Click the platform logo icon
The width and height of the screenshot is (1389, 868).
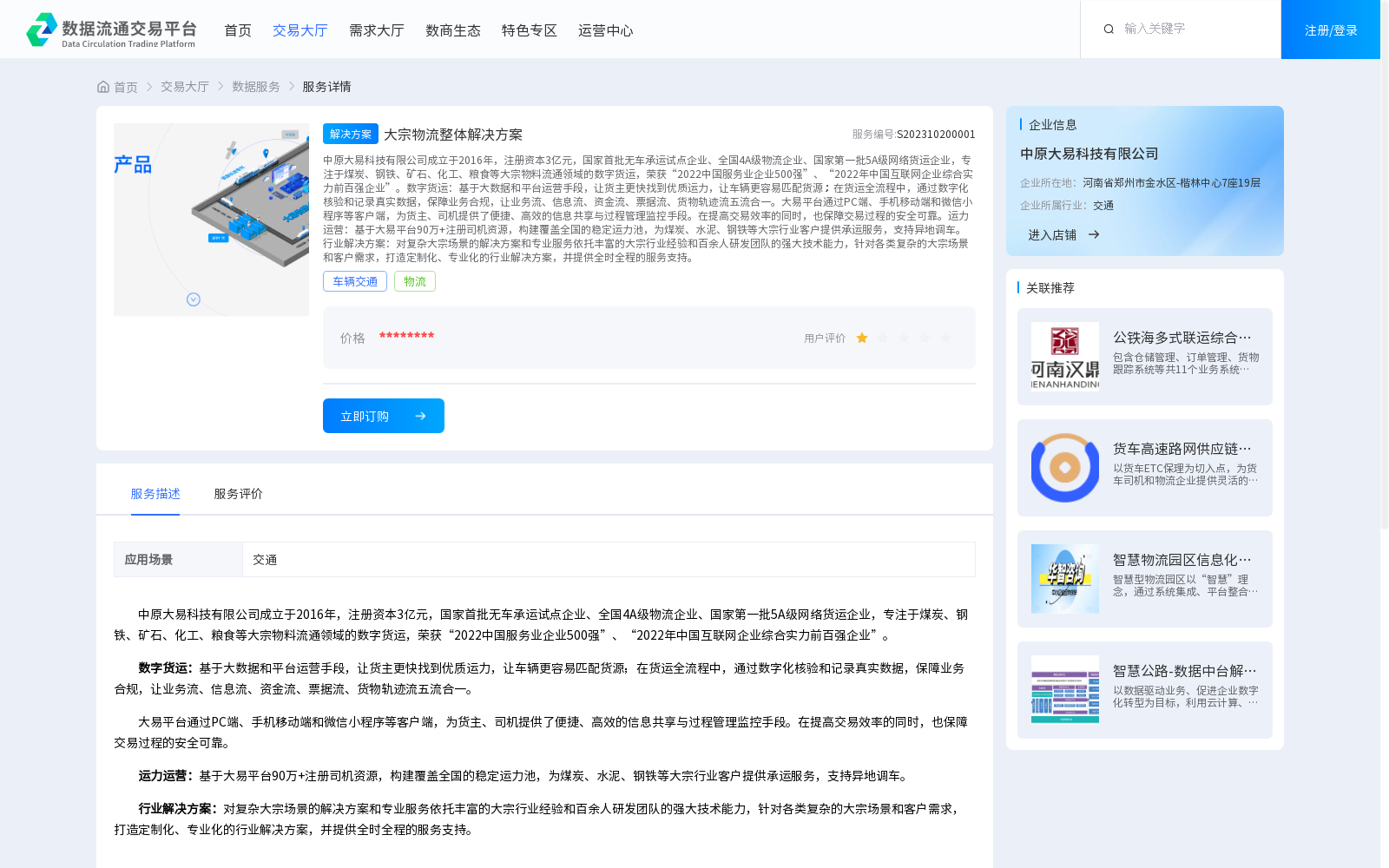click(x=42, y=30)
